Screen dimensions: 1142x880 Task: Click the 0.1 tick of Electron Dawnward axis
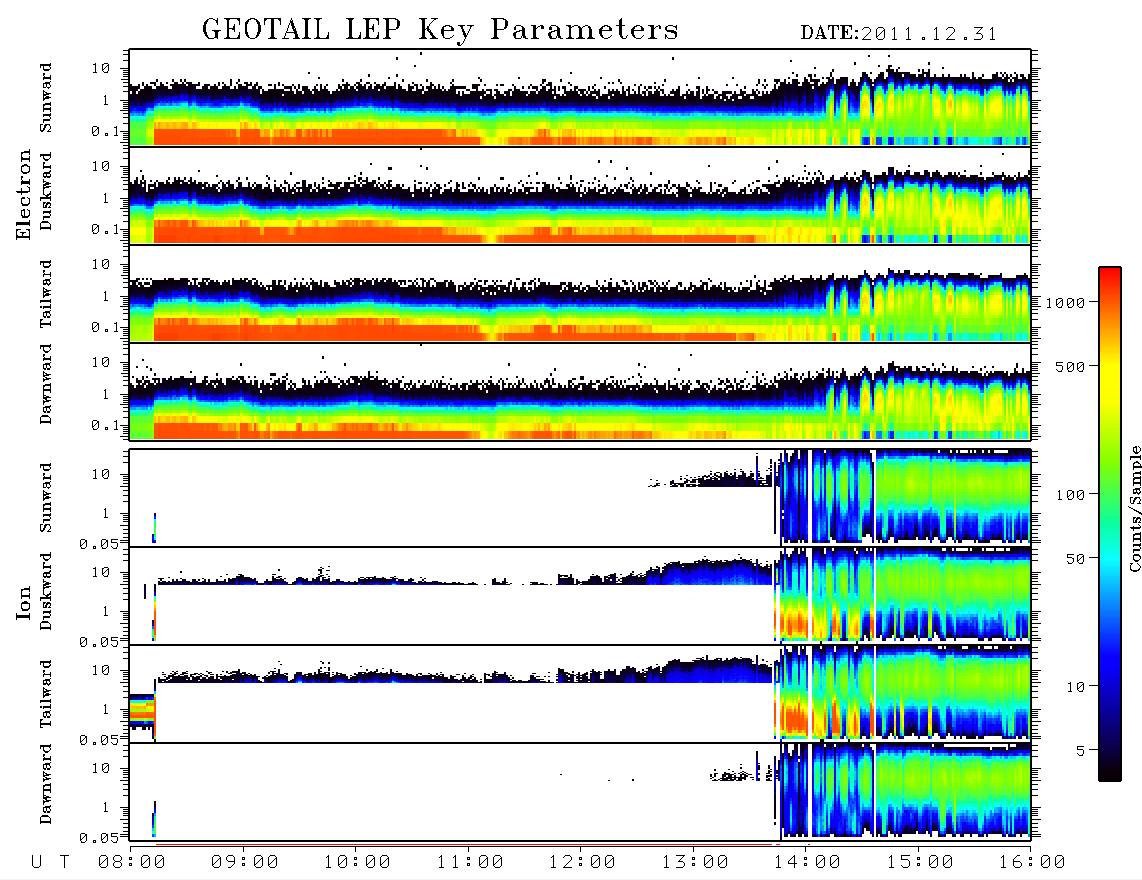pyautogui.click(x=106, y=425)
